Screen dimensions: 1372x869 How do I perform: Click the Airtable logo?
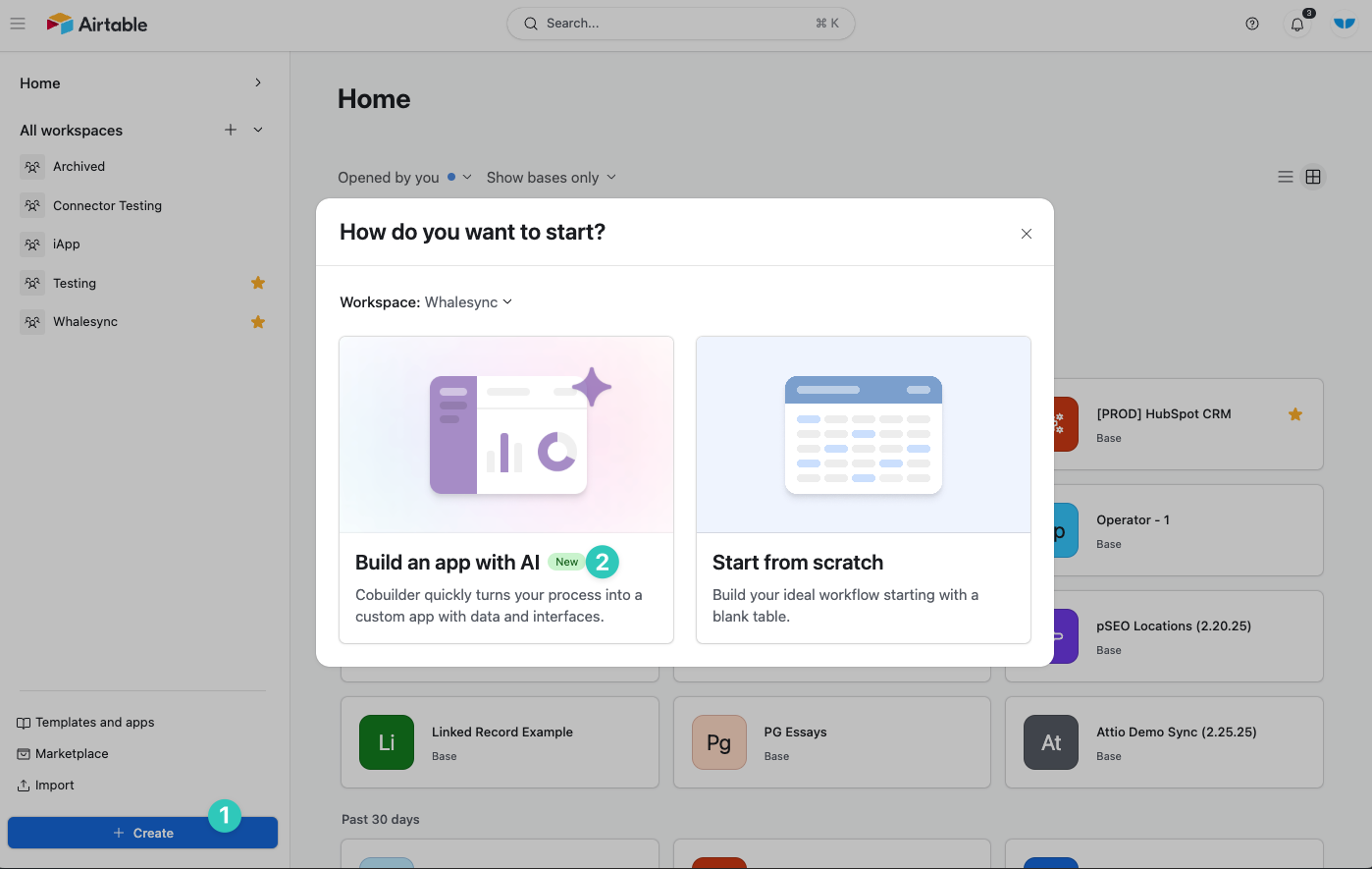click(96, 23)
